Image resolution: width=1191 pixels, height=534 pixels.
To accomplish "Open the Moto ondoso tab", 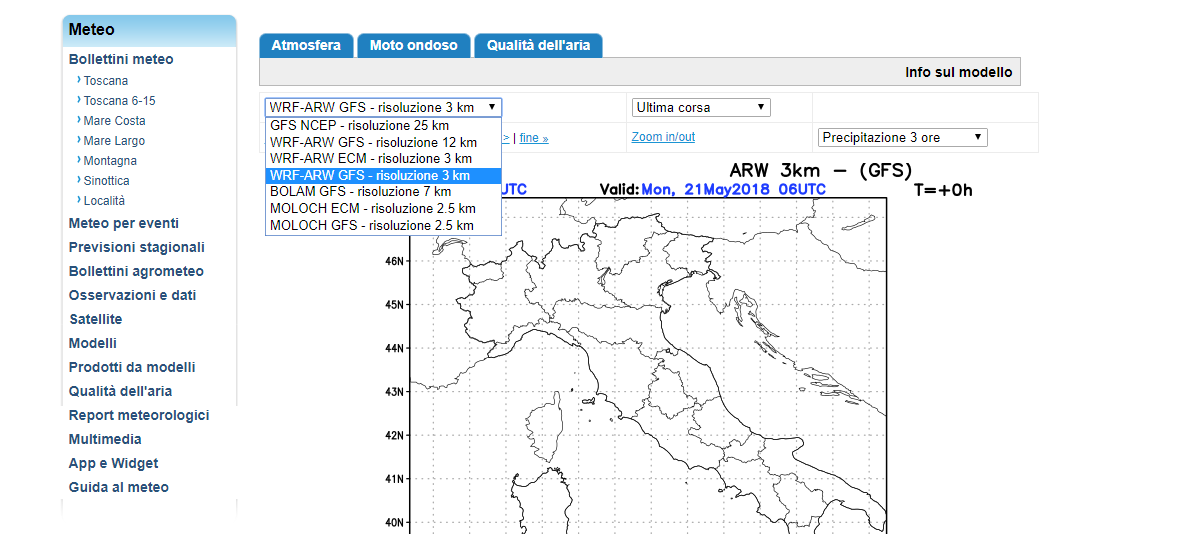I will coord(413,45).
